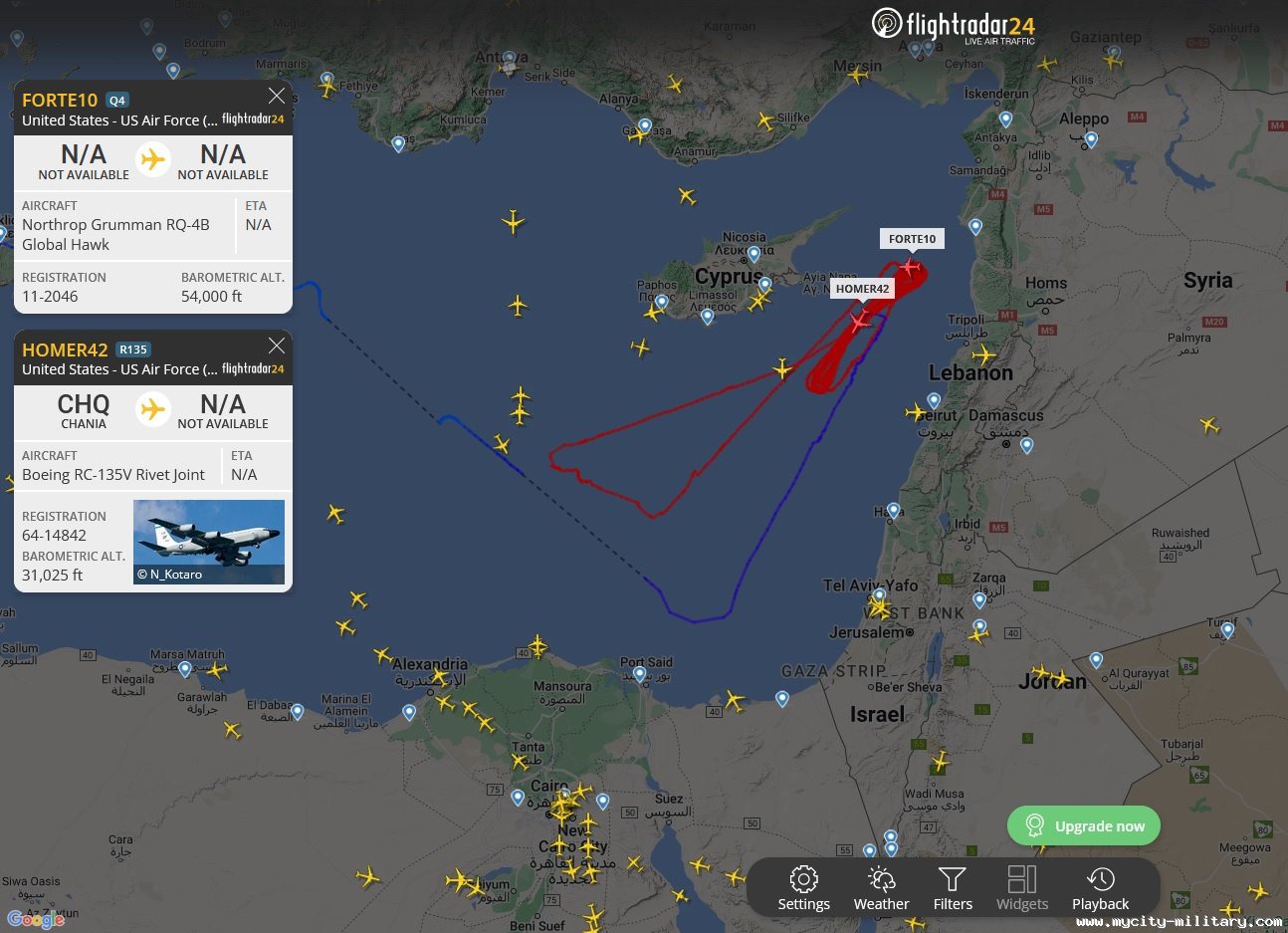Open the Widgets panel

1022,888
